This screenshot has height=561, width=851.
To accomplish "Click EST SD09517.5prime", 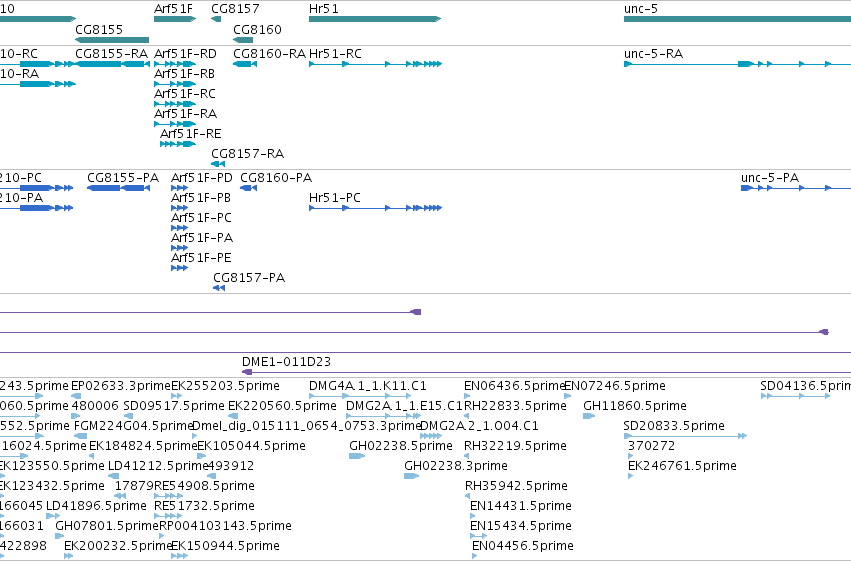I will coord(173,406).
